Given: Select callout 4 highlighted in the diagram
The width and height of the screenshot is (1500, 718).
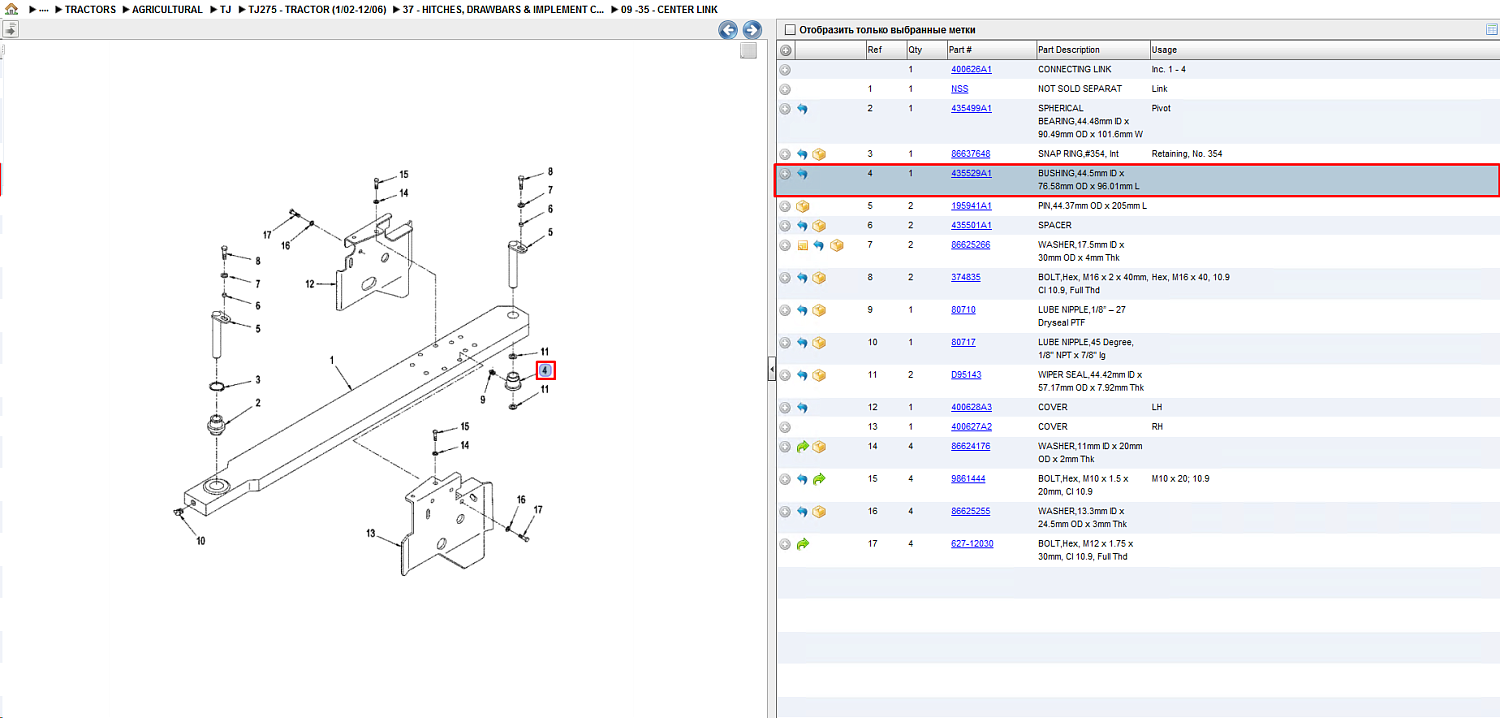Looking at the screenshot, I should pyautogui.click(x=545, y=370).
